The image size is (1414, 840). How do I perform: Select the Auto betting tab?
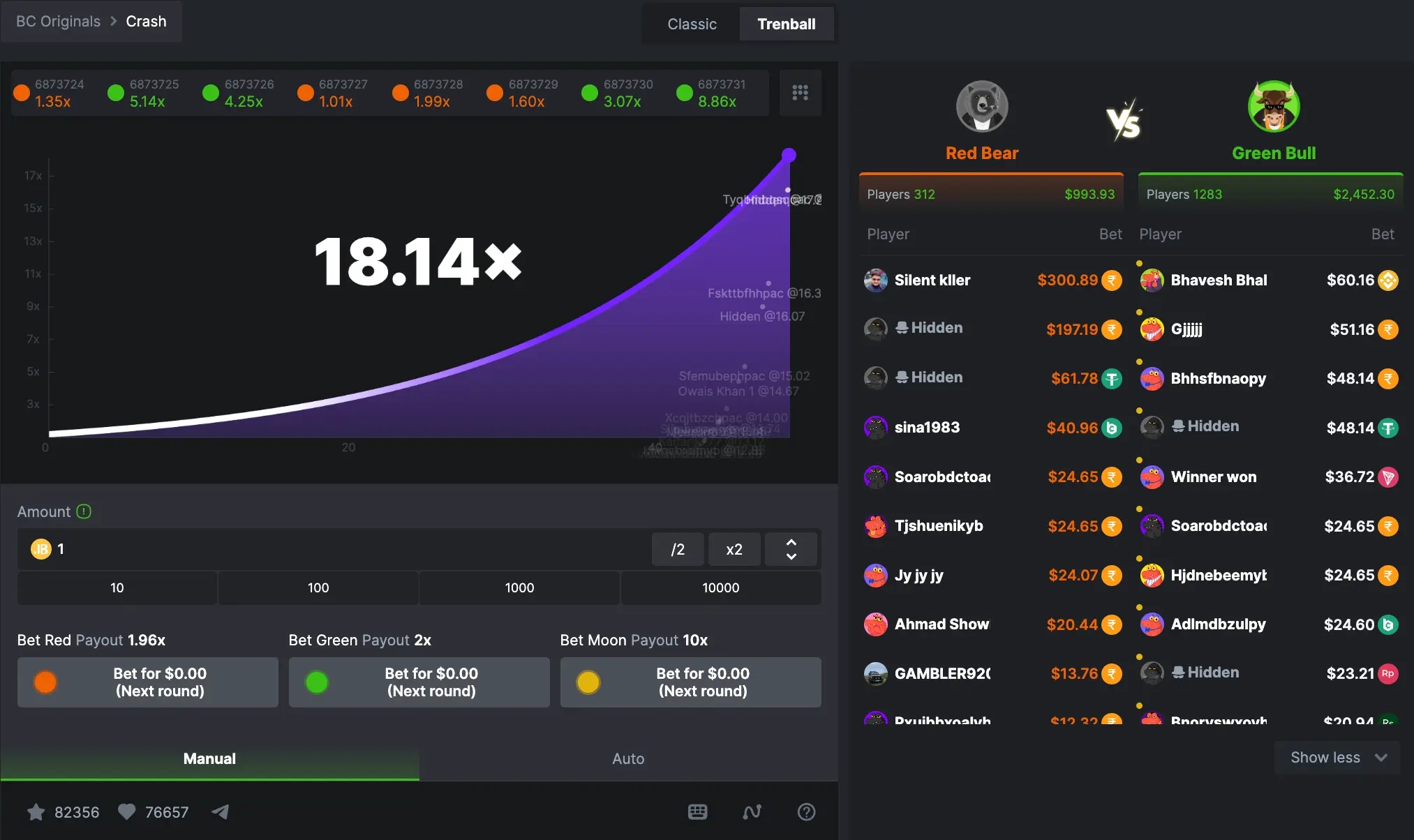tap(628, 759)
